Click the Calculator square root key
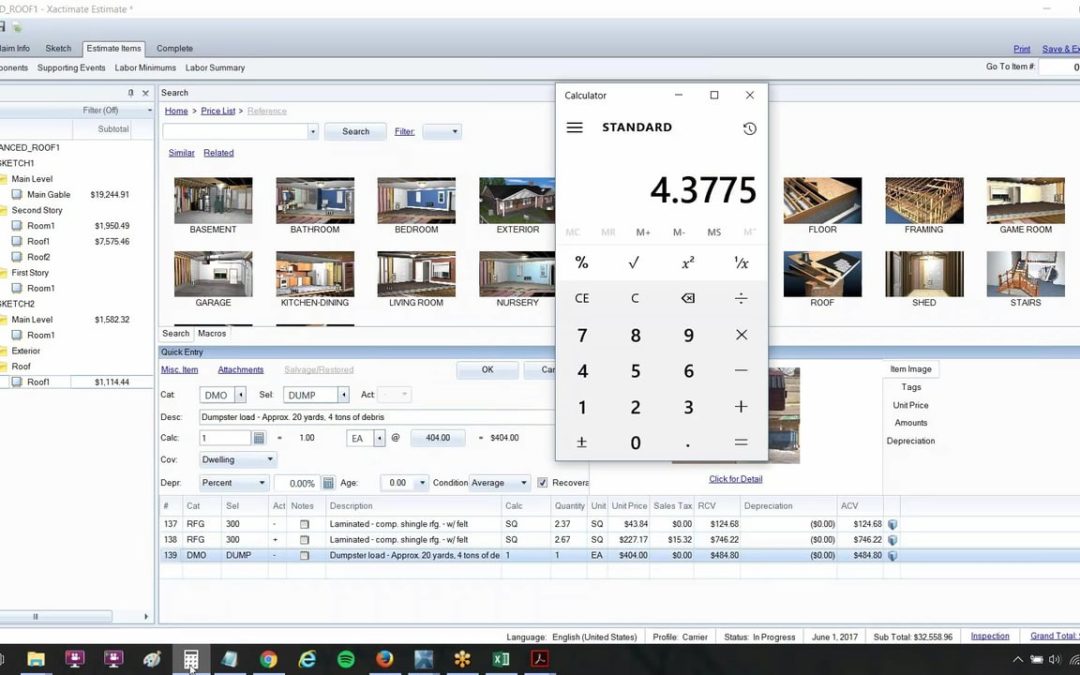This screenshot has width=1080, height=675. tap(634, 262)
